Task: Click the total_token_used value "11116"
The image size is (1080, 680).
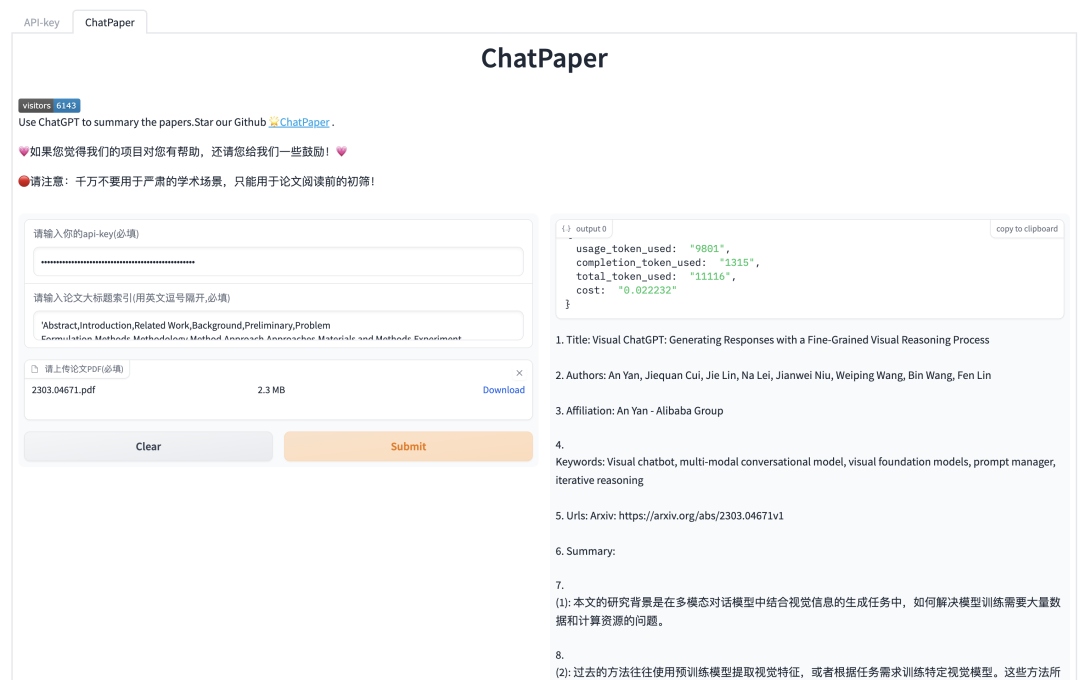Action: tap(709, 276)
